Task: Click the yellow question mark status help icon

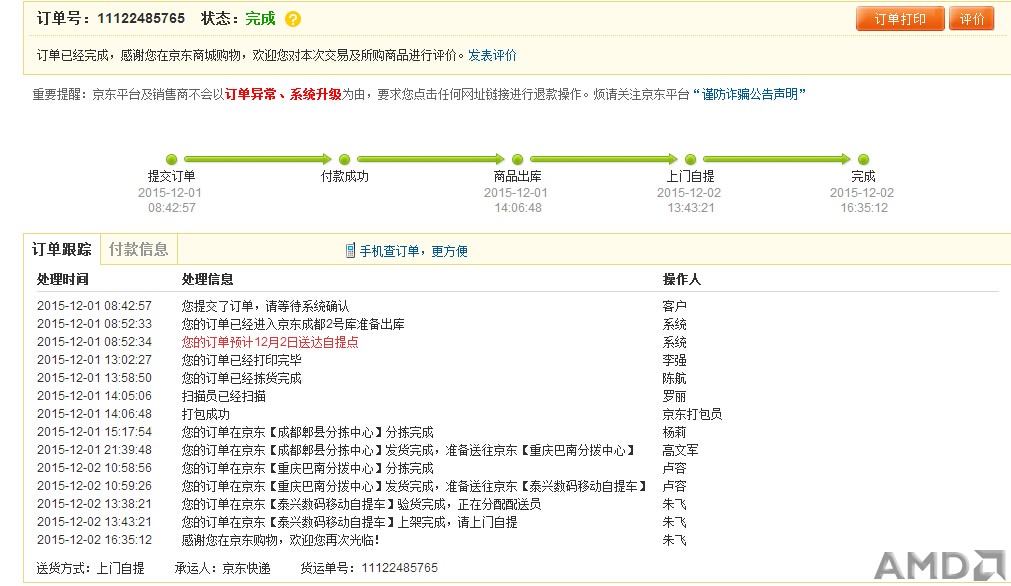Action: tap(293, 19)
